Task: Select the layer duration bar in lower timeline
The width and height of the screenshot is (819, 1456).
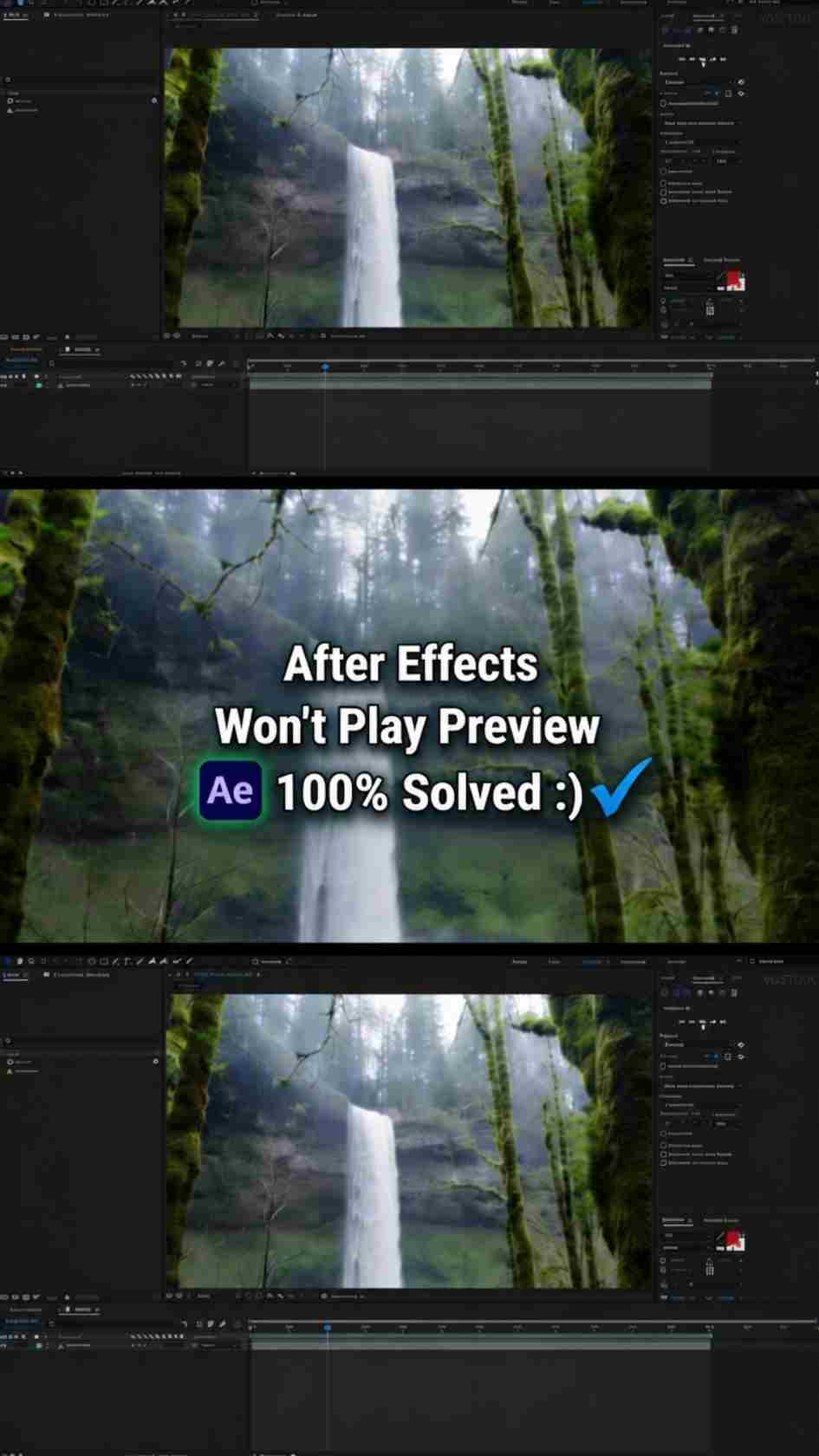Action: click(x=479, y=1344)
